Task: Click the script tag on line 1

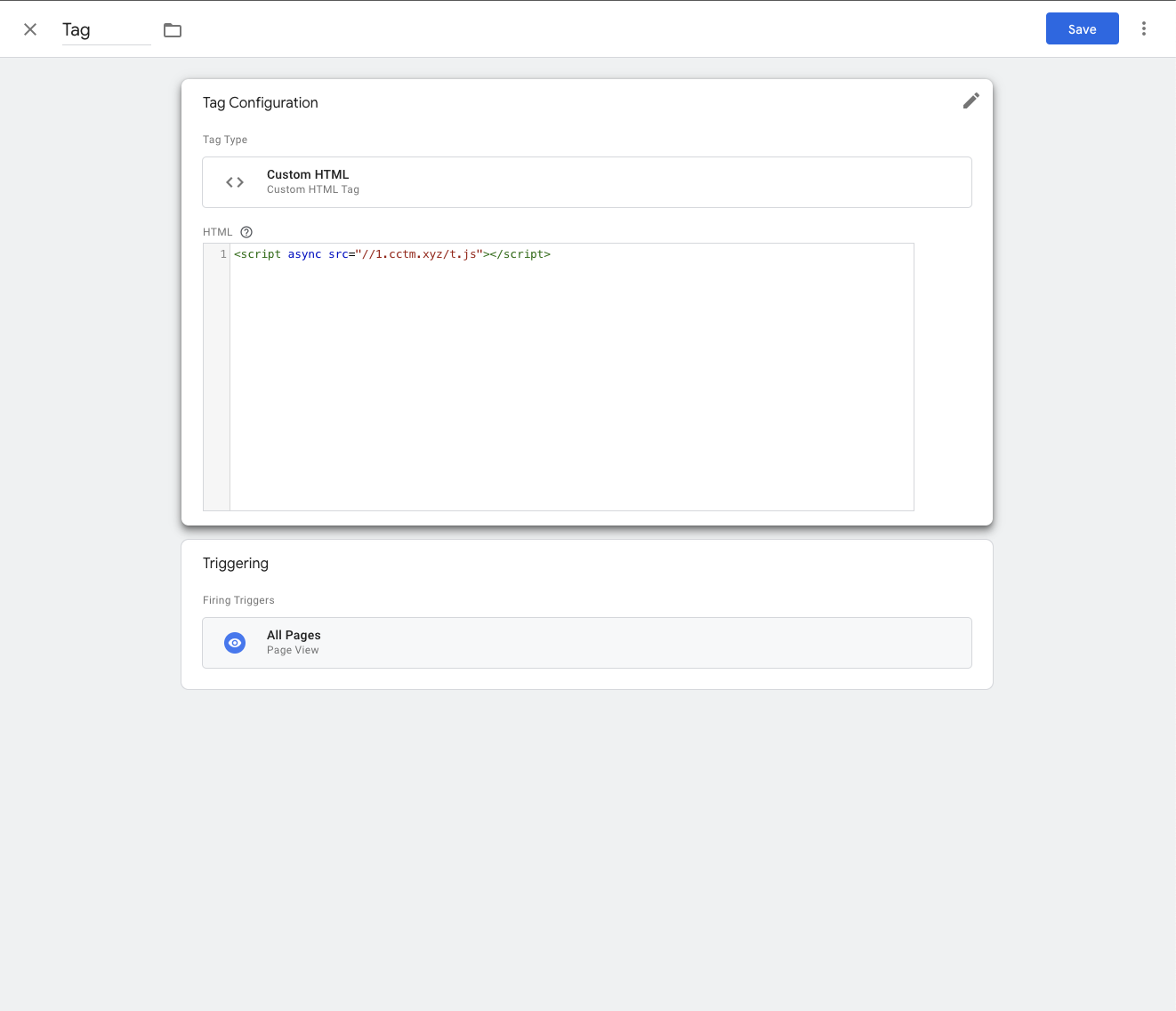Action: [258, 254]
